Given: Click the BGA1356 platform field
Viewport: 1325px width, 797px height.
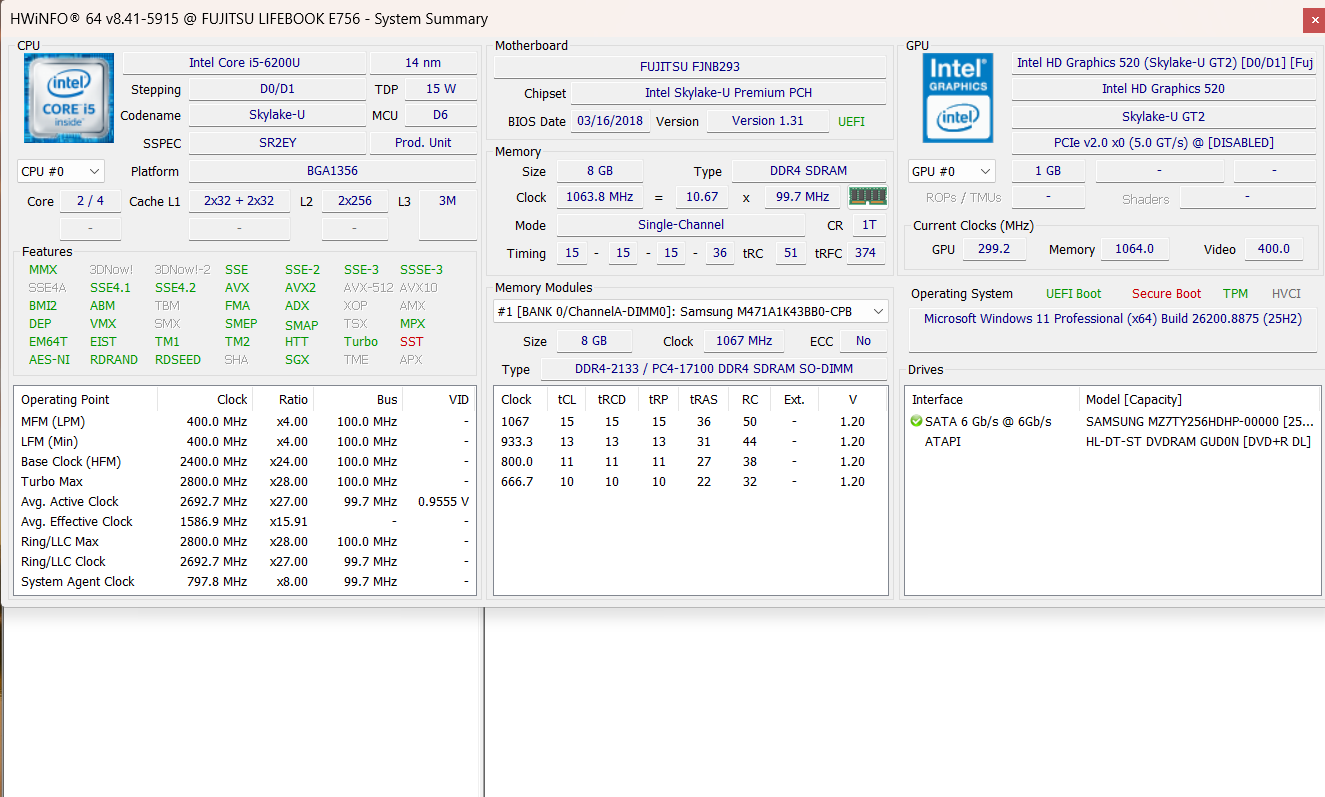Looking at the screenshot, I should point(333,171).
